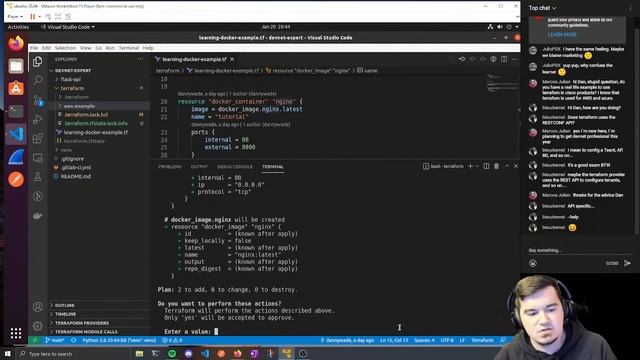Send the chat message arrow

(x=627, y=263)
